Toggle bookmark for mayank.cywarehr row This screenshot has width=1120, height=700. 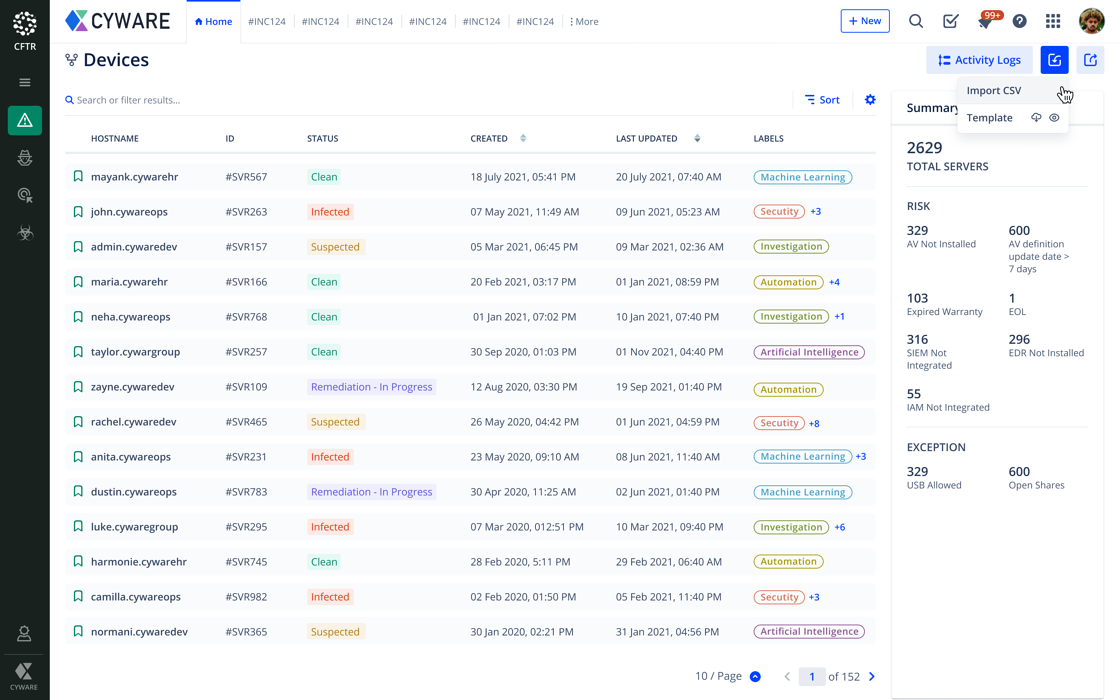78,177
